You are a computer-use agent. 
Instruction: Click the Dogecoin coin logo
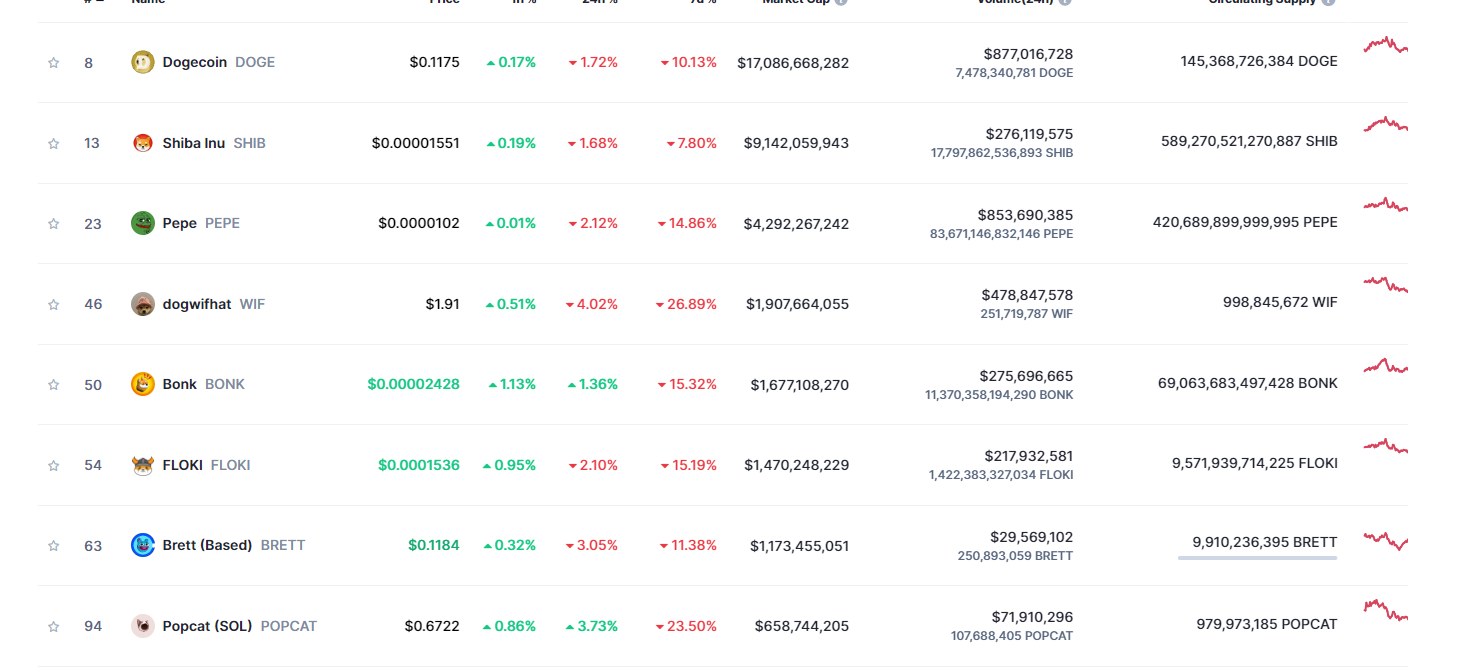click(143, 62)
